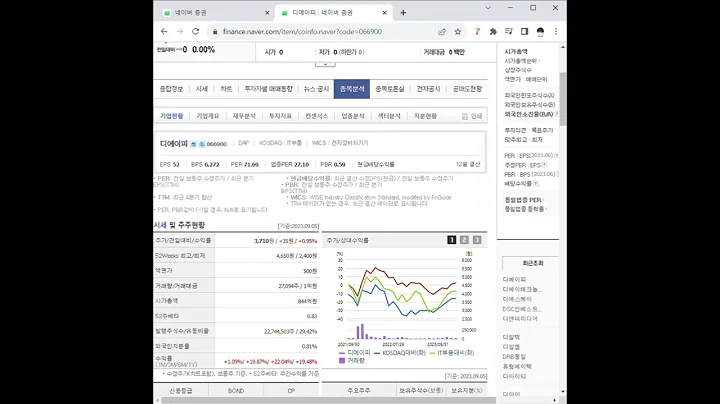Switch chart to view 1
The image size is (720, 404).
(x=452, y=240)
